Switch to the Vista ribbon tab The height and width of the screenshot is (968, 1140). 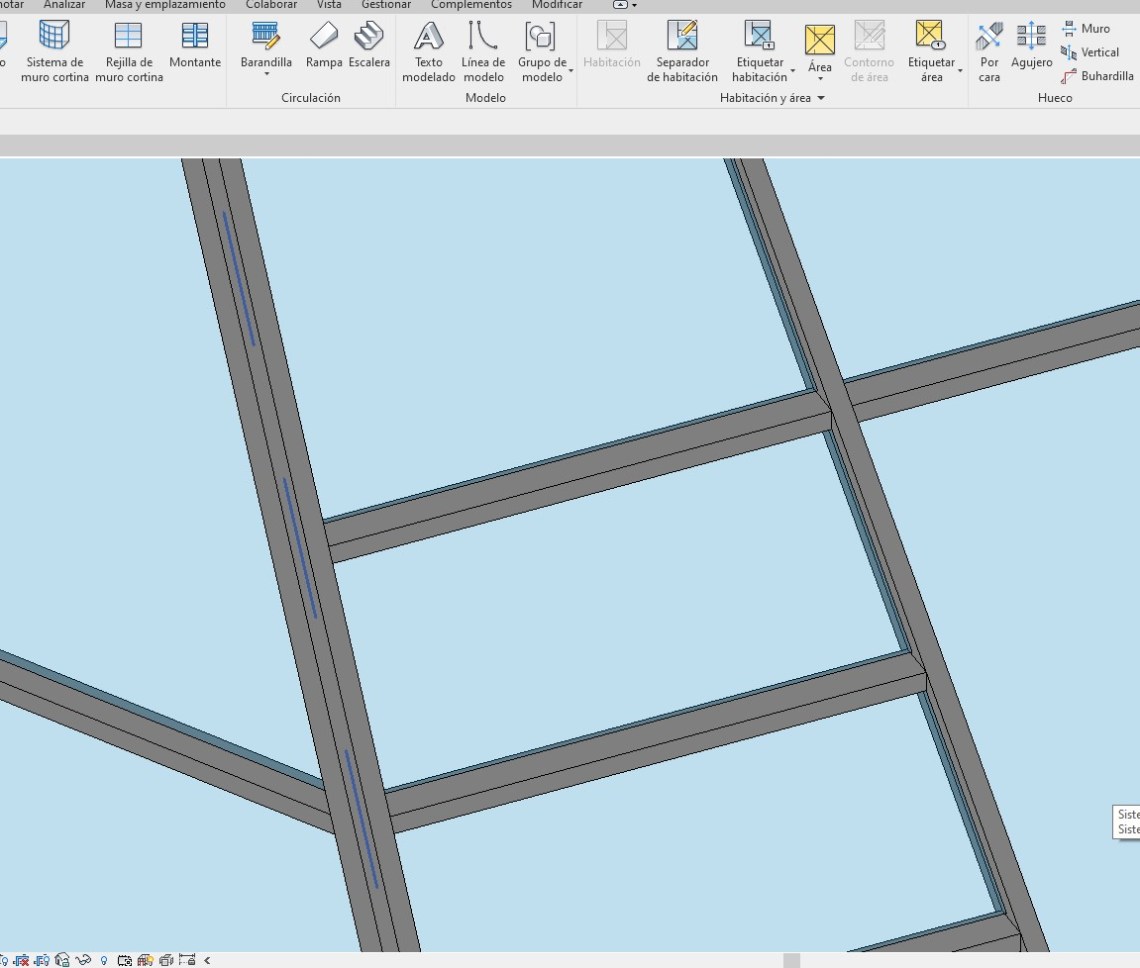[329, 5]
